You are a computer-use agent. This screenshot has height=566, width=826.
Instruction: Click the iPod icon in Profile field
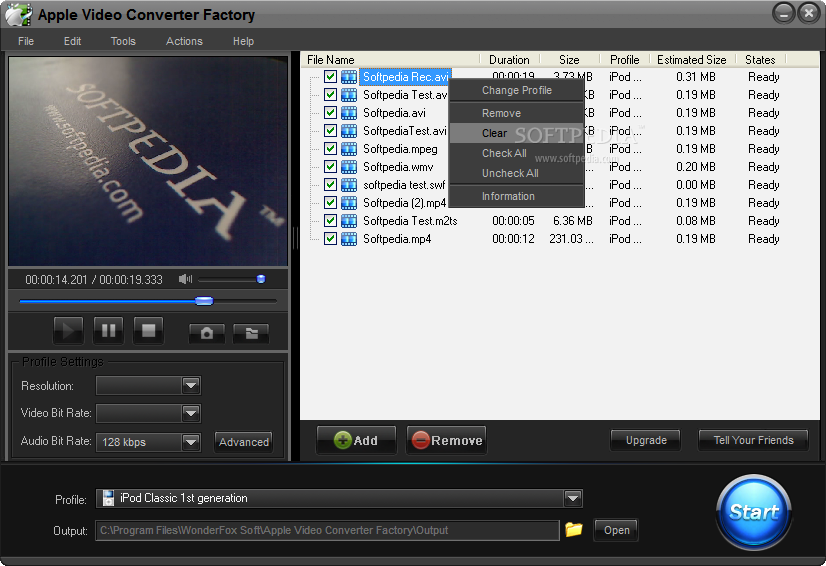108,498
